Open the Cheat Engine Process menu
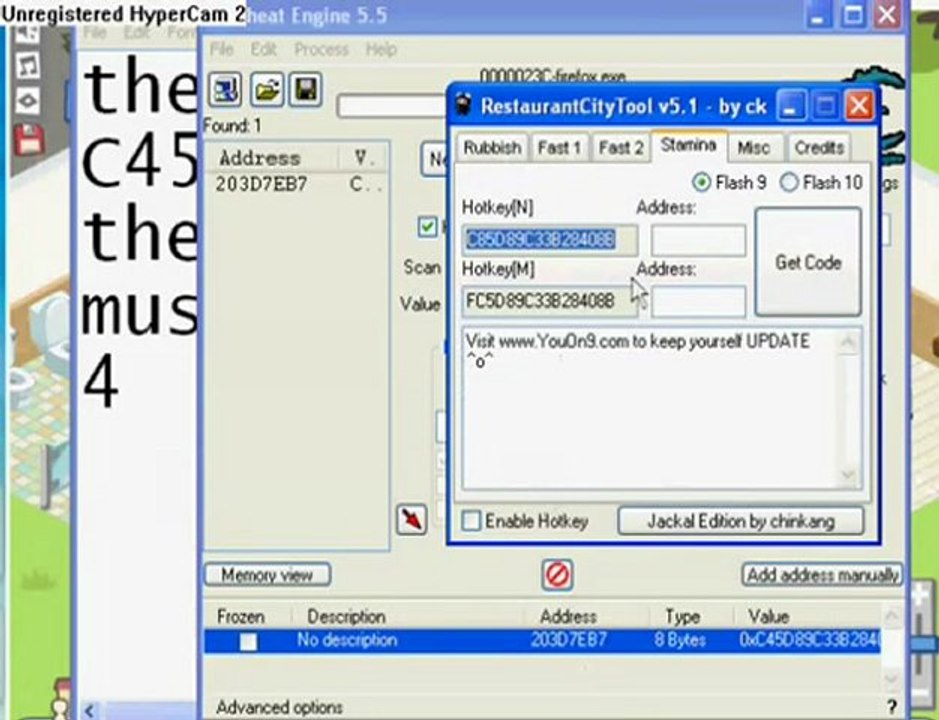 click(321, 49)
